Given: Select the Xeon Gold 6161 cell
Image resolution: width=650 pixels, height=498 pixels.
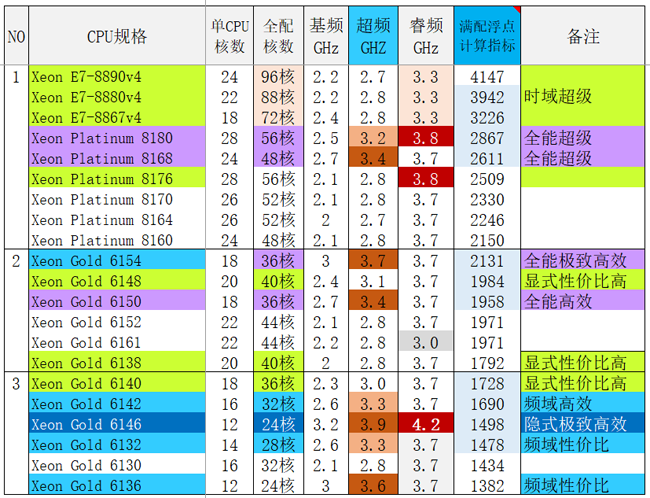Looking at the screenshot, I should (117, 342).
